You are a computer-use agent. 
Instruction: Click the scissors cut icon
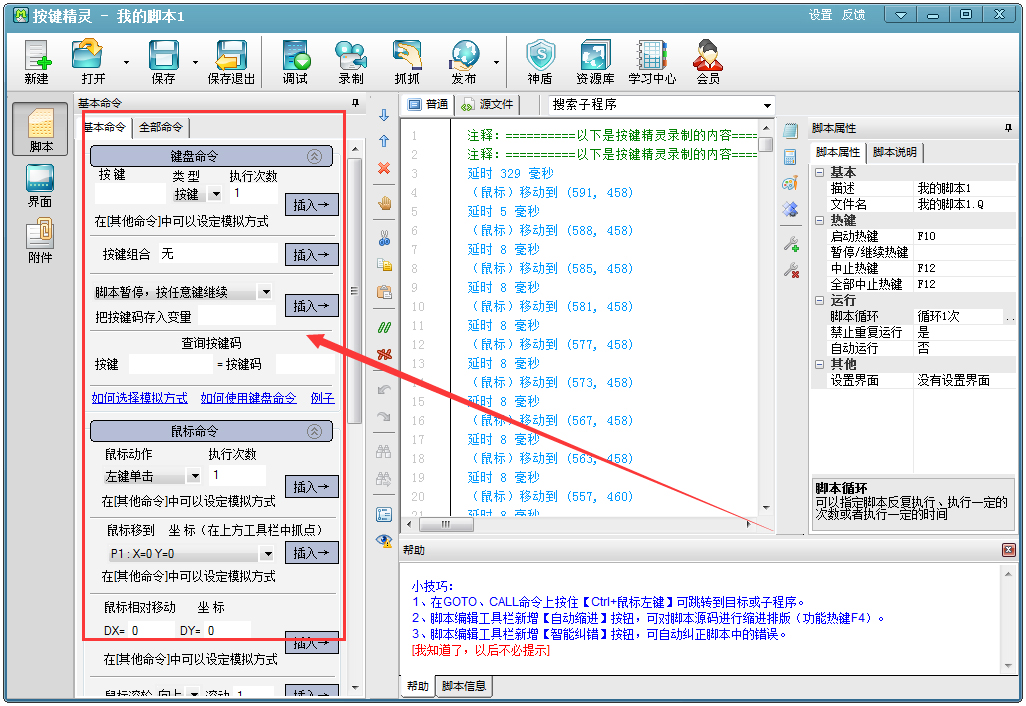tap(384, 238)
